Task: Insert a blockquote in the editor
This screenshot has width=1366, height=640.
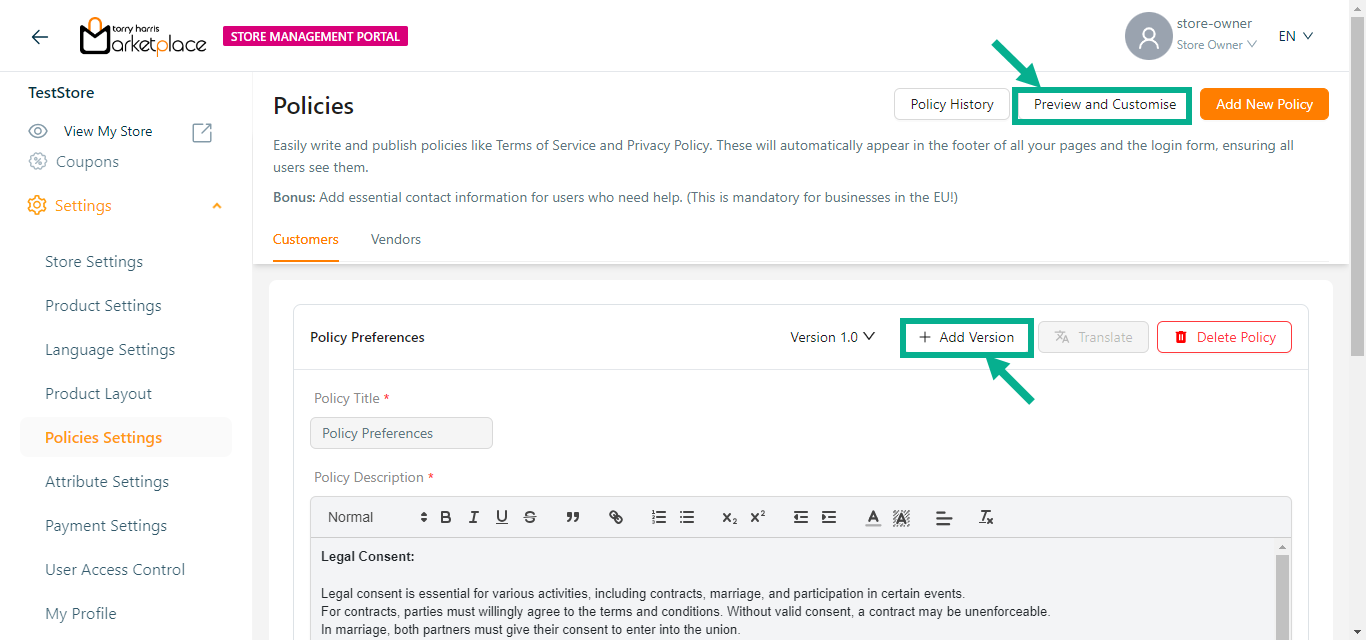Action: point(573,517)
